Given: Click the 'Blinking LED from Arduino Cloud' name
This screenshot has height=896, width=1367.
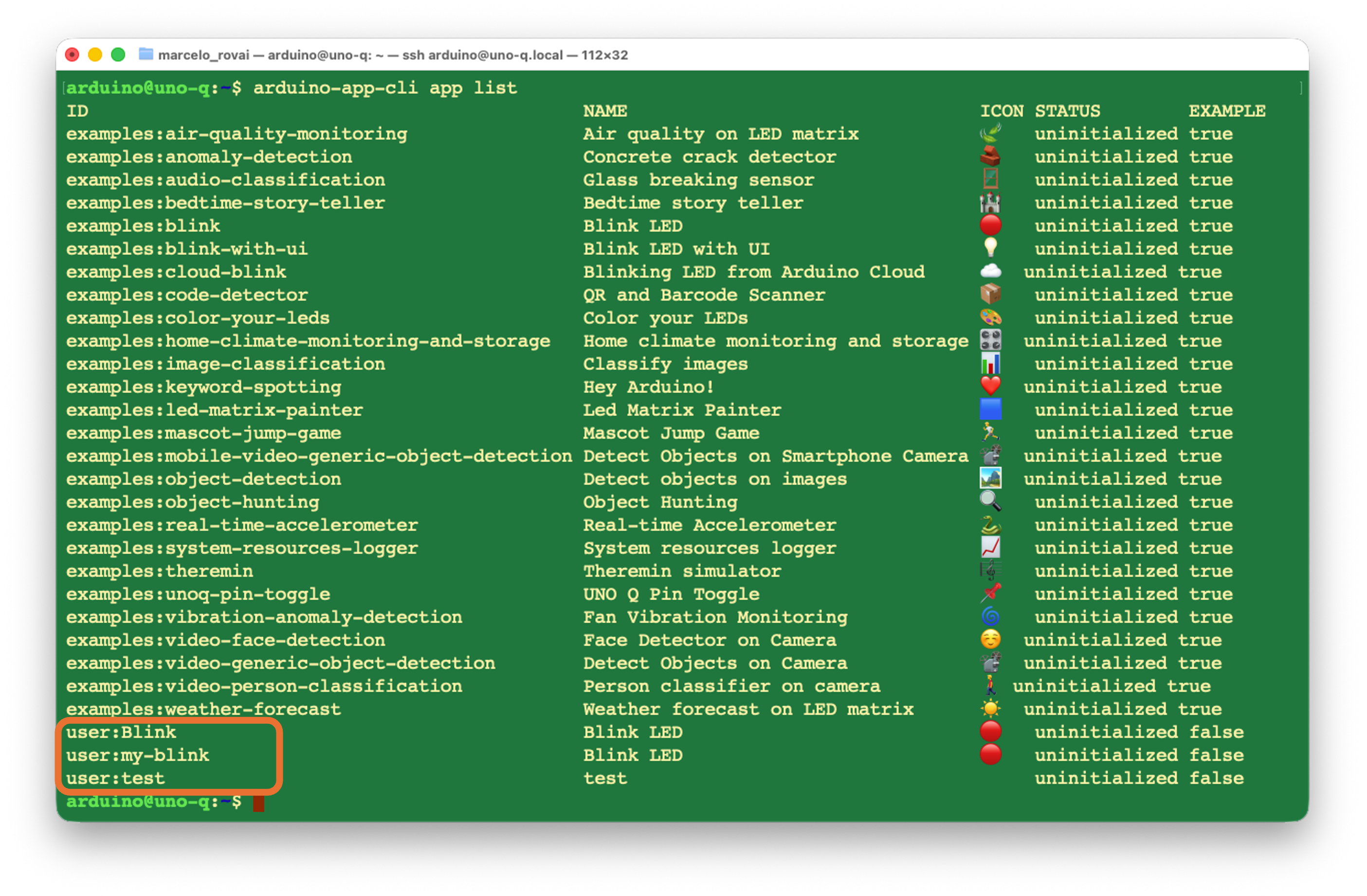Looking at the screenshot, I should [x=754, y=272].
